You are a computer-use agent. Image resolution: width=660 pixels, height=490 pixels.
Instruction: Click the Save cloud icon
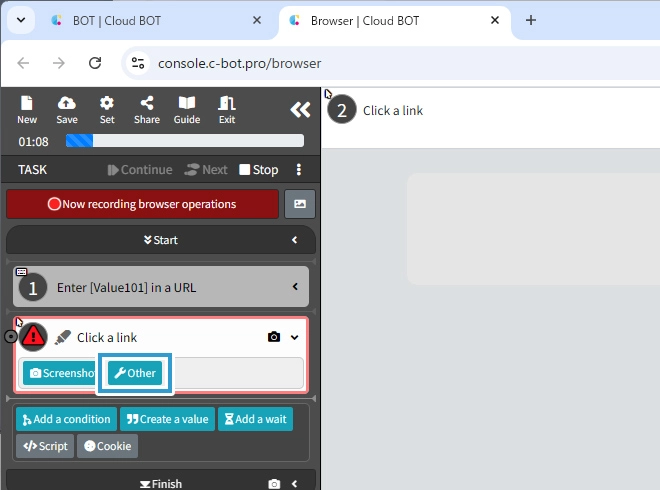pyautogui.click(x=67, y=109)
